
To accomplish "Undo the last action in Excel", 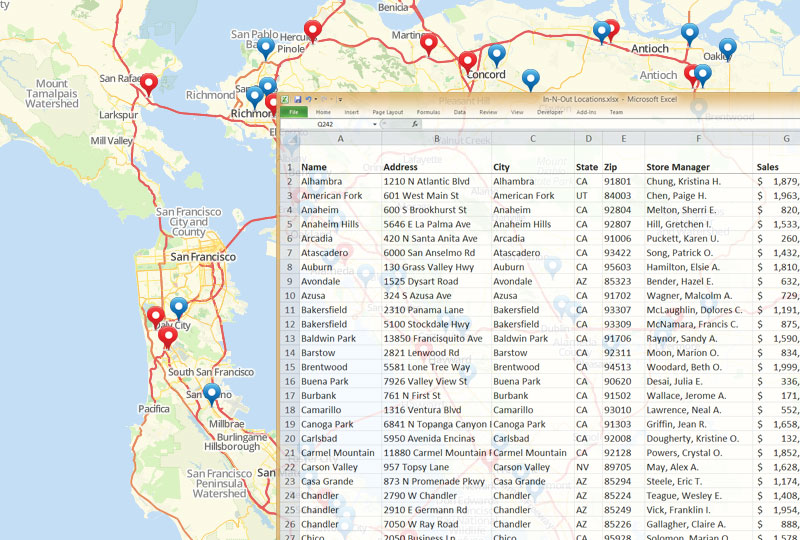I will point(308,100).
